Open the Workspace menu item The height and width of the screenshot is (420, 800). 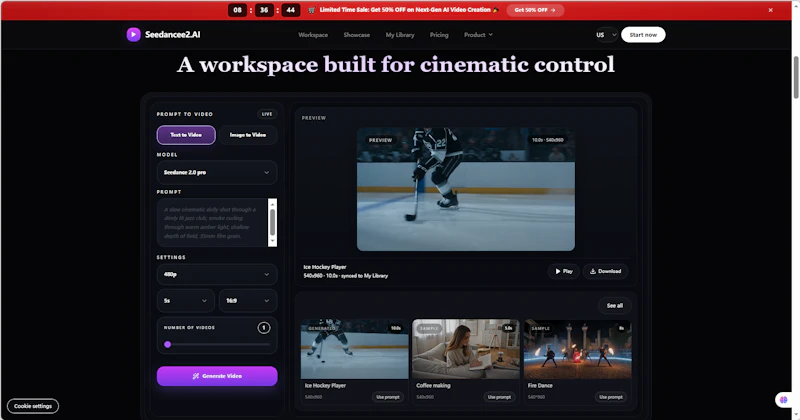pos(313,35)
